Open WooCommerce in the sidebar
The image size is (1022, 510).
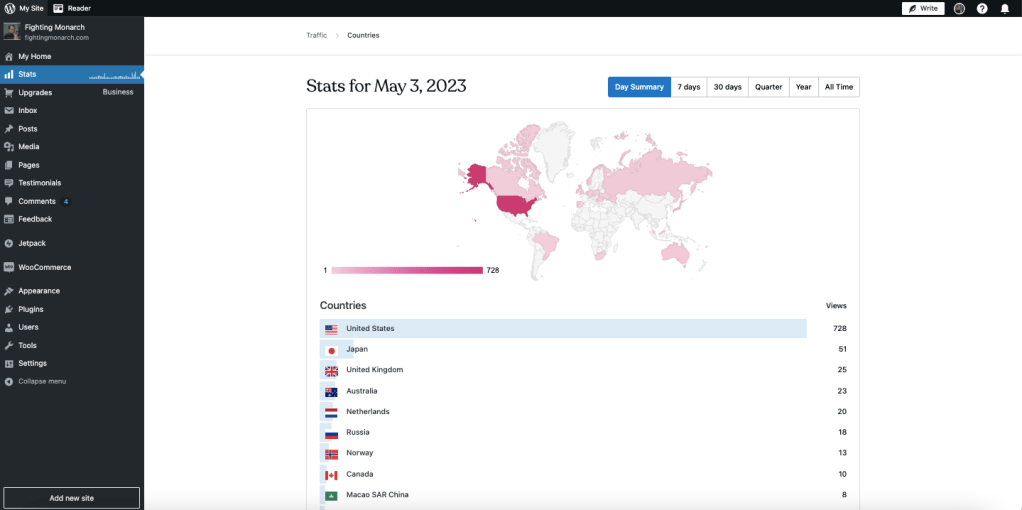click(44, 267)
